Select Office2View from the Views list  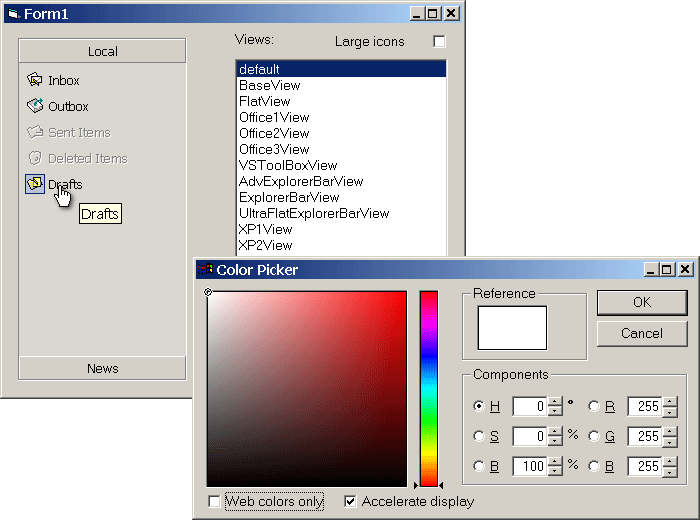[274, 133]
